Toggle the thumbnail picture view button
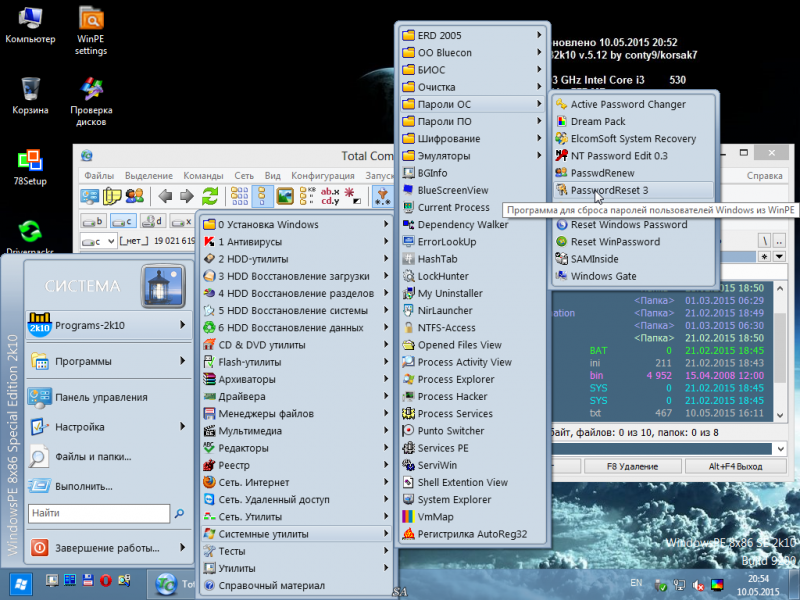 [285, 196]
